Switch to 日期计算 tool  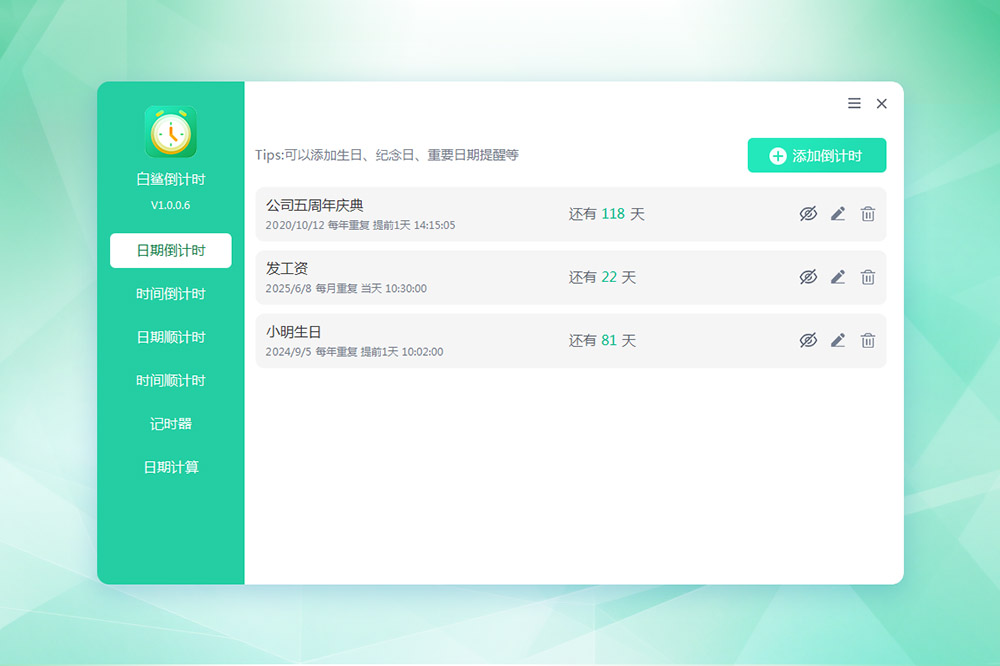point(171,467)
